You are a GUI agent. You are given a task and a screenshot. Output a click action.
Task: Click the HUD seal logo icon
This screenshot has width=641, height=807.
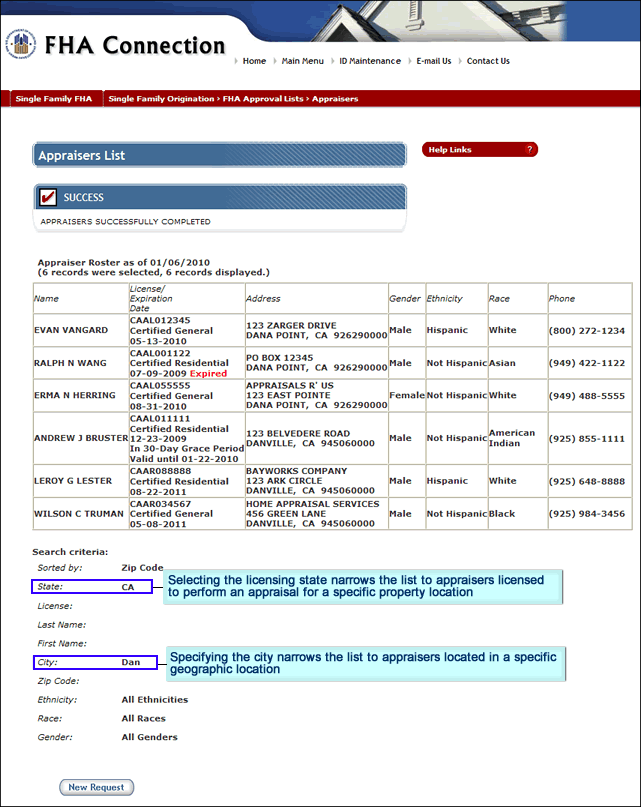21,44
